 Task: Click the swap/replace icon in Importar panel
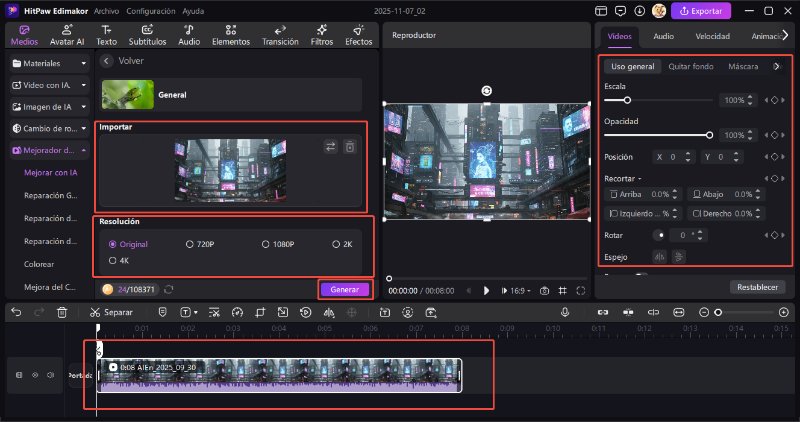[331, 147]
